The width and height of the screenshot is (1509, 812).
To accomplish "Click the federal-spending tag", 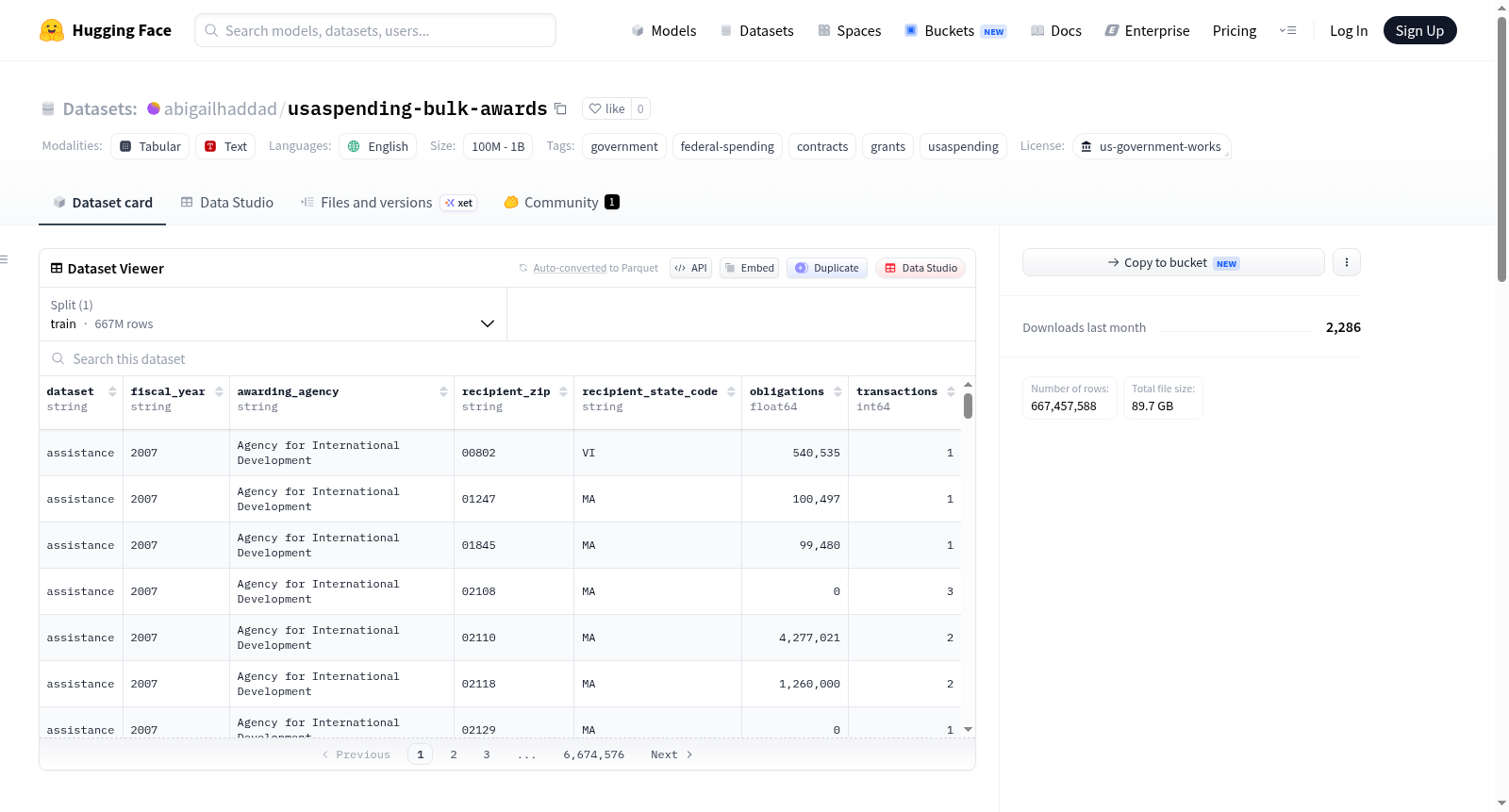I will (x=727, y=146).
